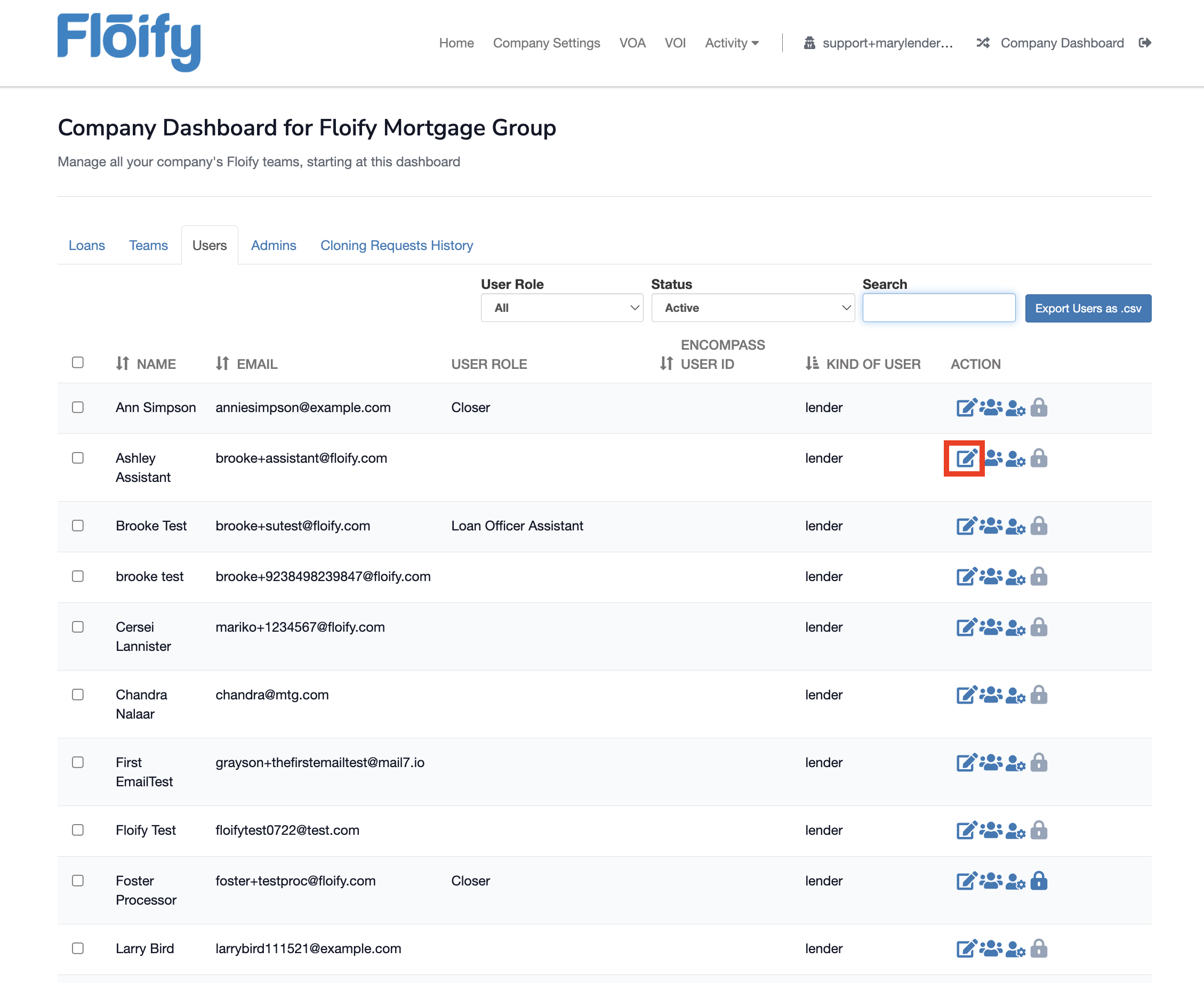Click lock icon for Chandra Nalaar
Screen dimensions: 1204x983
point(1039,695)
